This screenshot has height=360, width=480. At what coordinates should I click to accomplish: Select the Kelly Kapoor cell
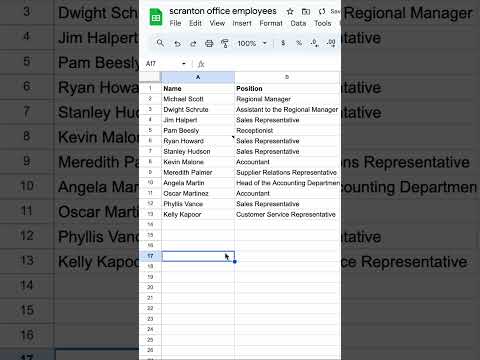point(198,214)
